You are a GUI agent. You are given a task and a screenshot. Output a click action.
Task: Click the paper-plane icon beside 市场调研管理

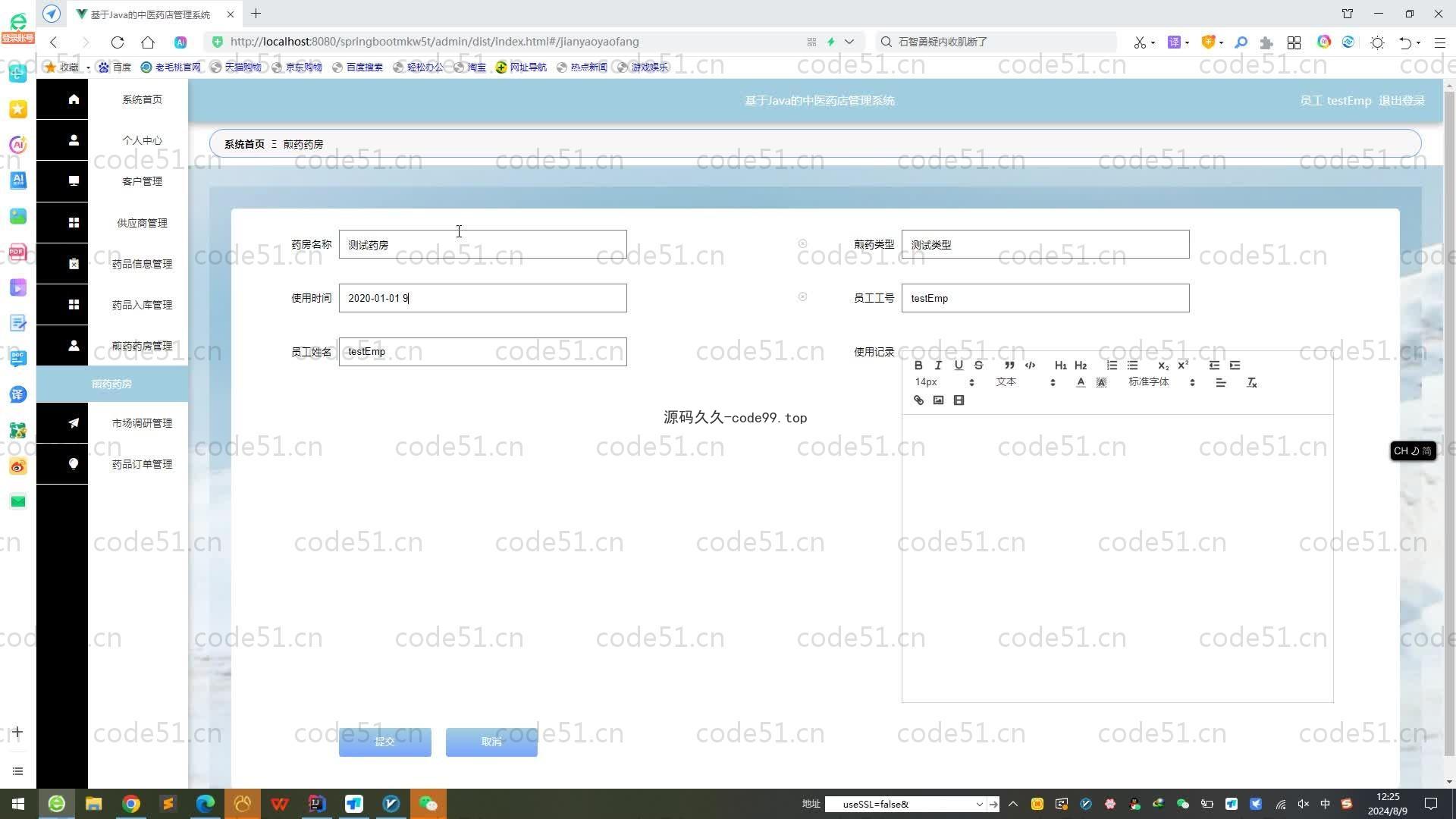[x=74, y=423]
